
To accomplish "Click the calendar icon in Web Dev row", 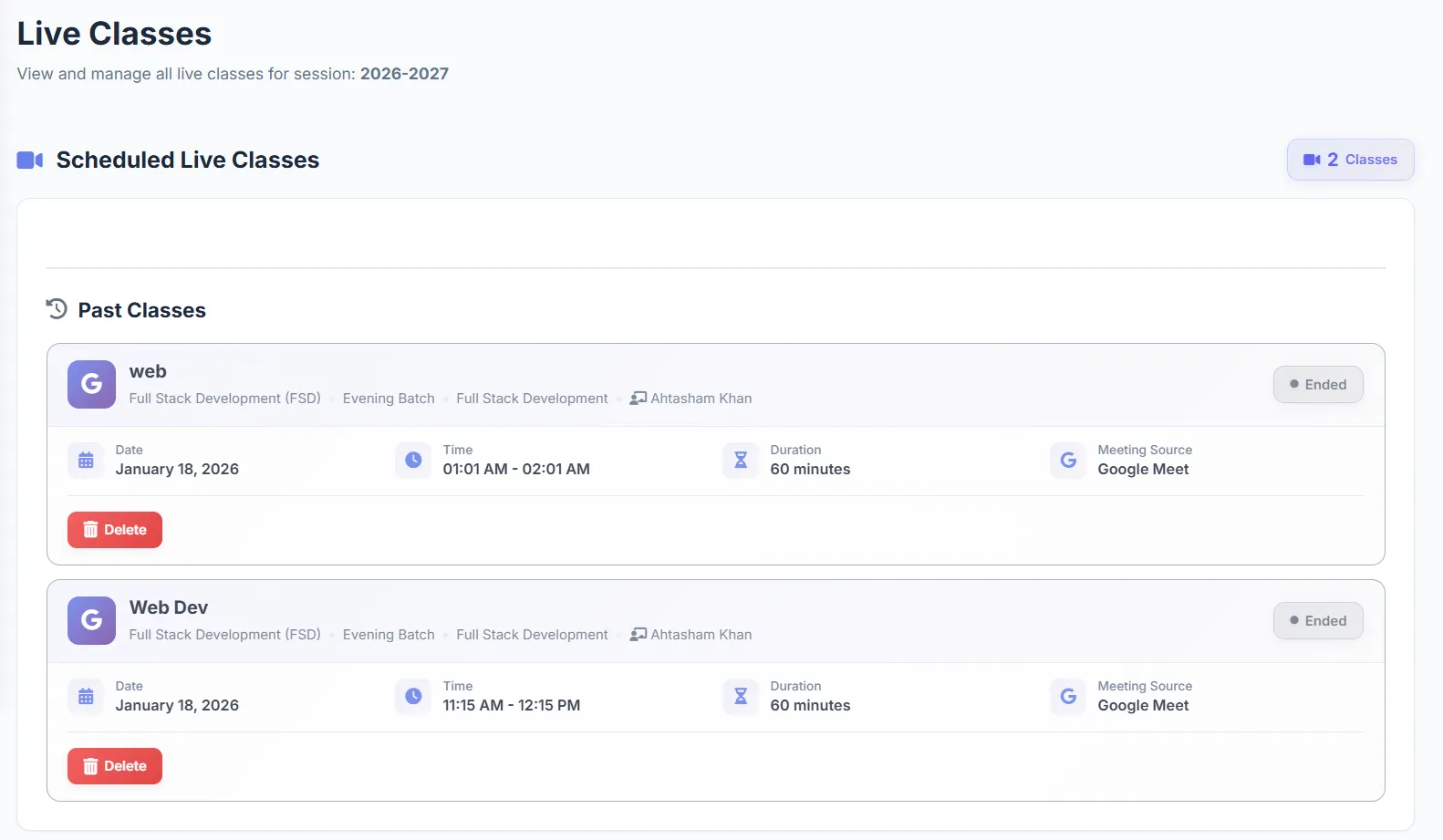I will tap(86, 697).
